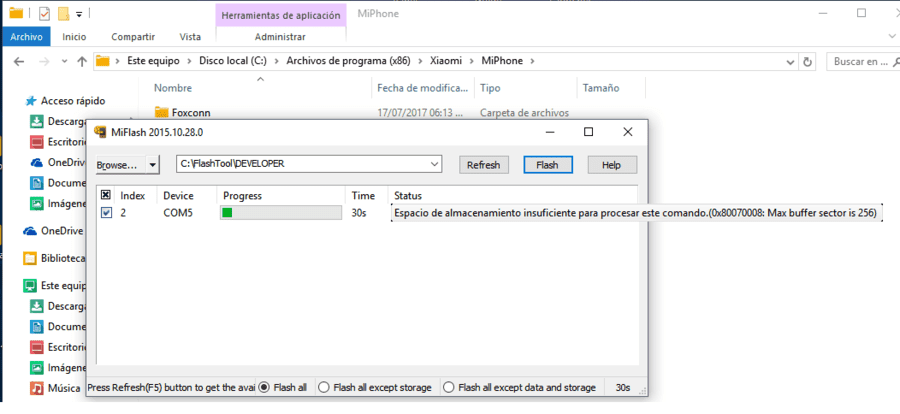Viewport: 900px width, 414px height.
Task: Go up one folder level
Action: point(82,61)
